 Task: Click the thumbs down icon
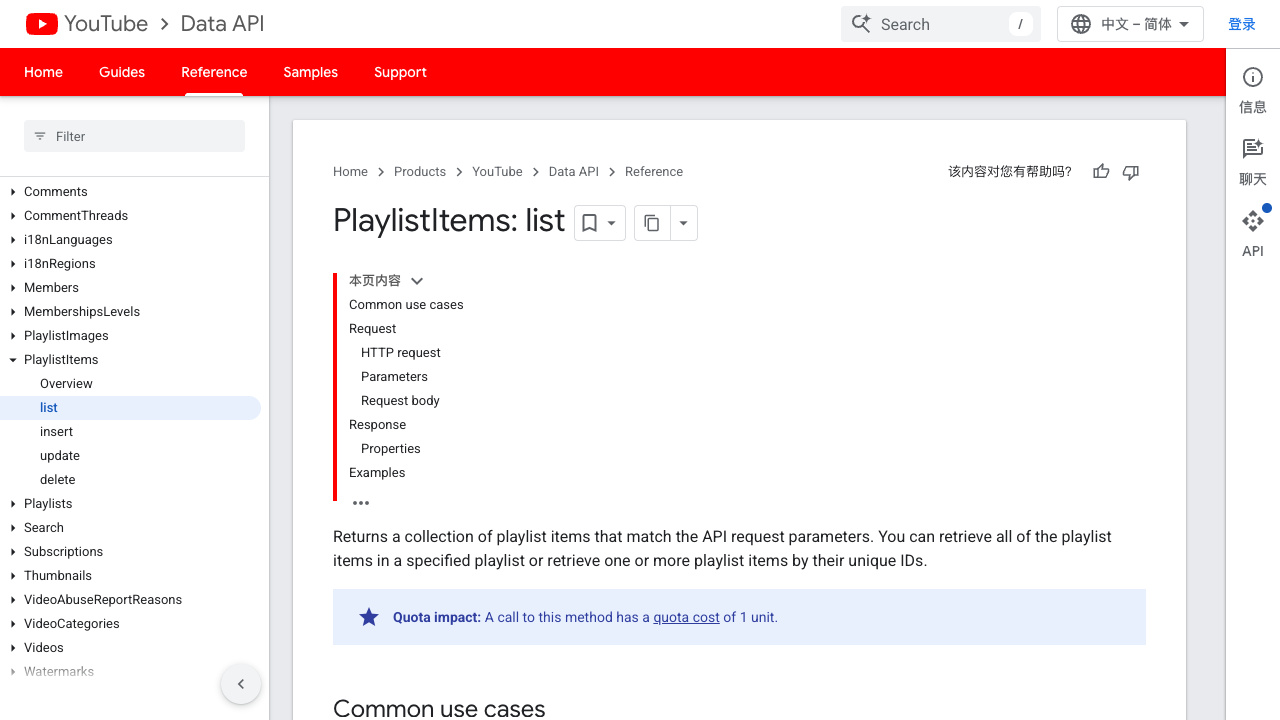(1131, 172)
